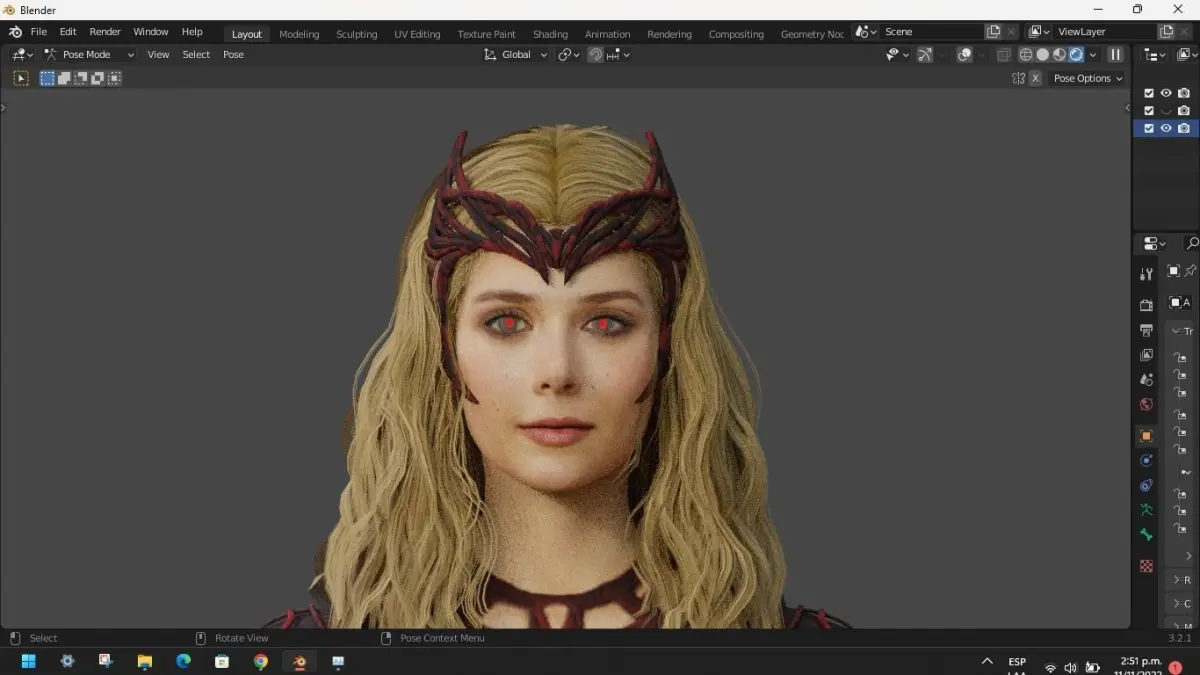Open the ESP language indicator
1200x675 pixels.
pyautogui.click(x=1017, y=664)
